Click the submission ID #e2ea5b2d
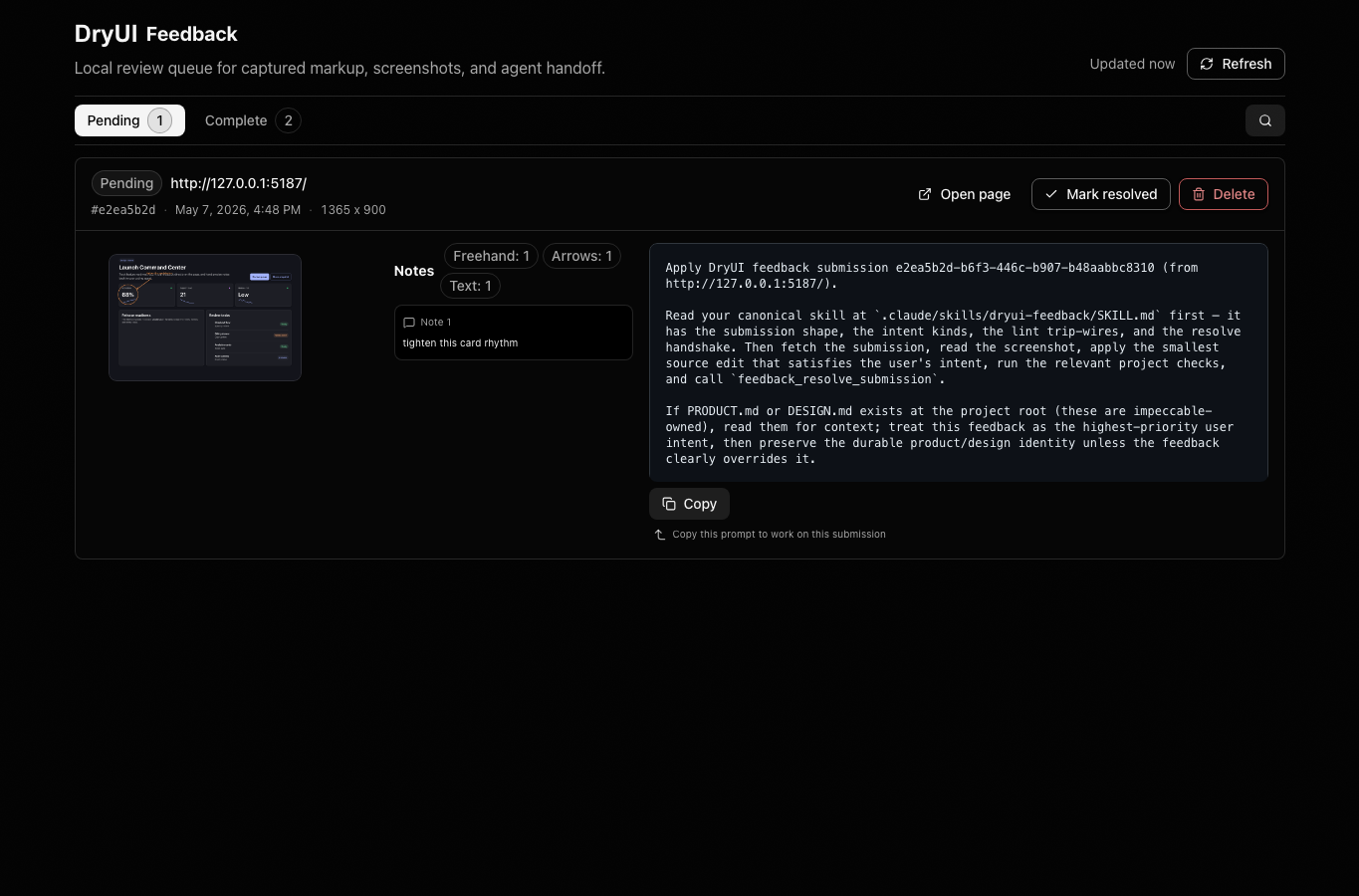This screenshot has height=896, width=1359. (123, 210)
